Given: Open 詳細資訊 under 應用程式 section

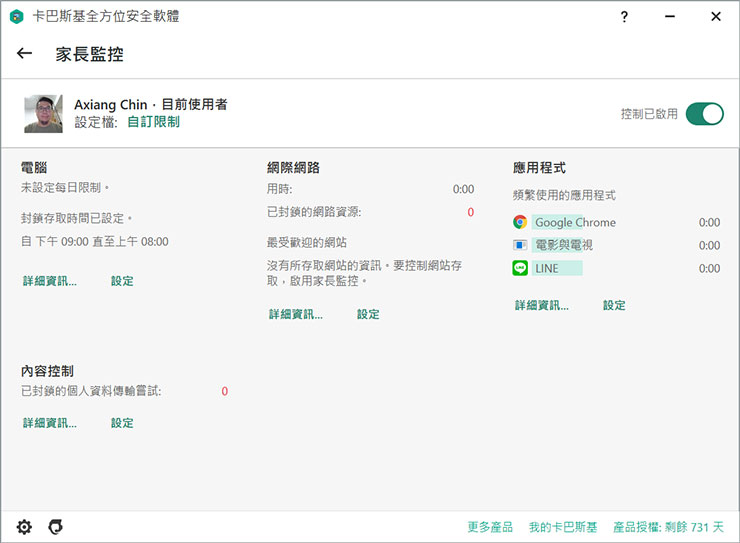Looking at the screenshot, I should click(x=542, y=305).
